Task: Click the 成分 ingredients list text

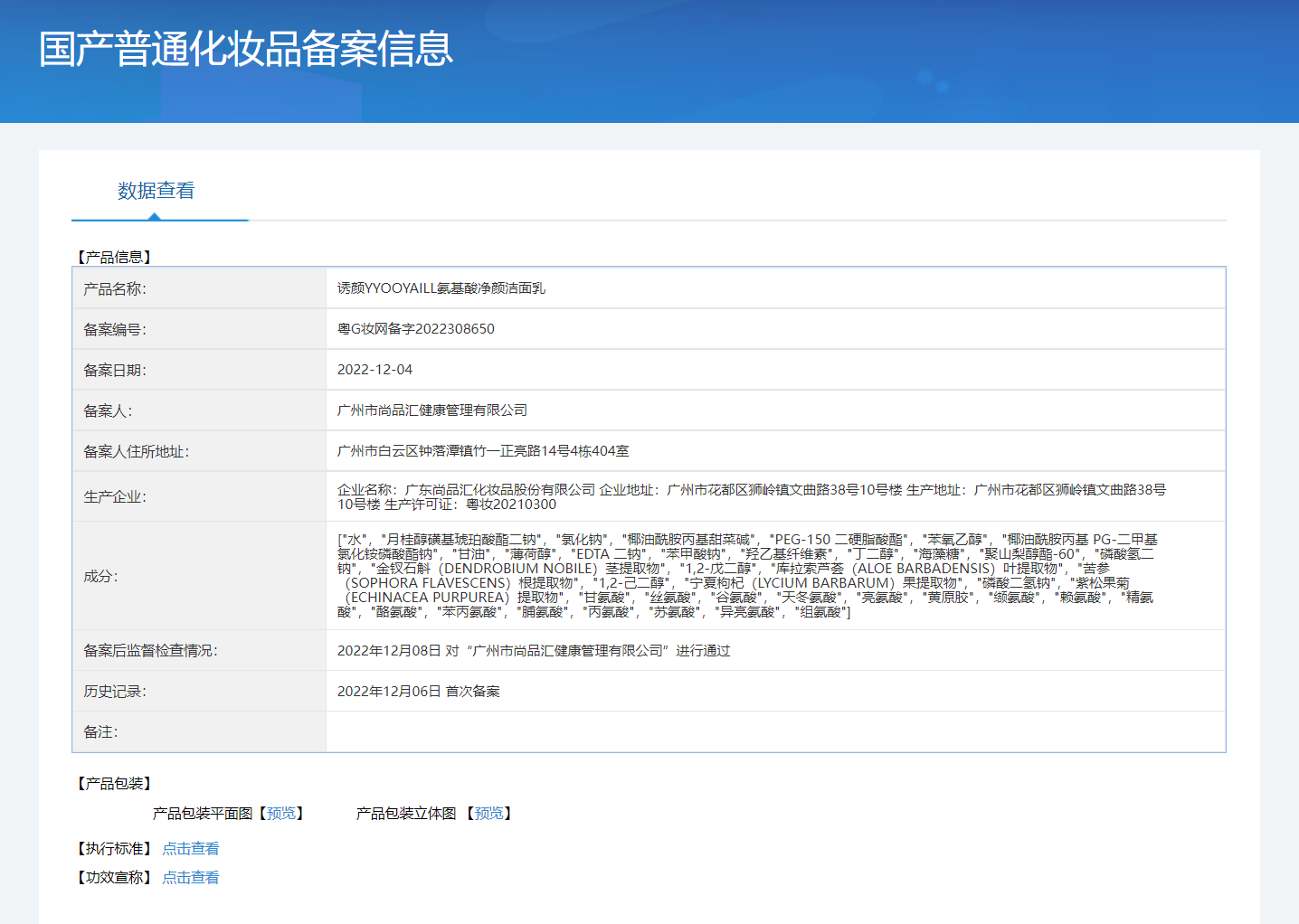Action: coord(747,576)
